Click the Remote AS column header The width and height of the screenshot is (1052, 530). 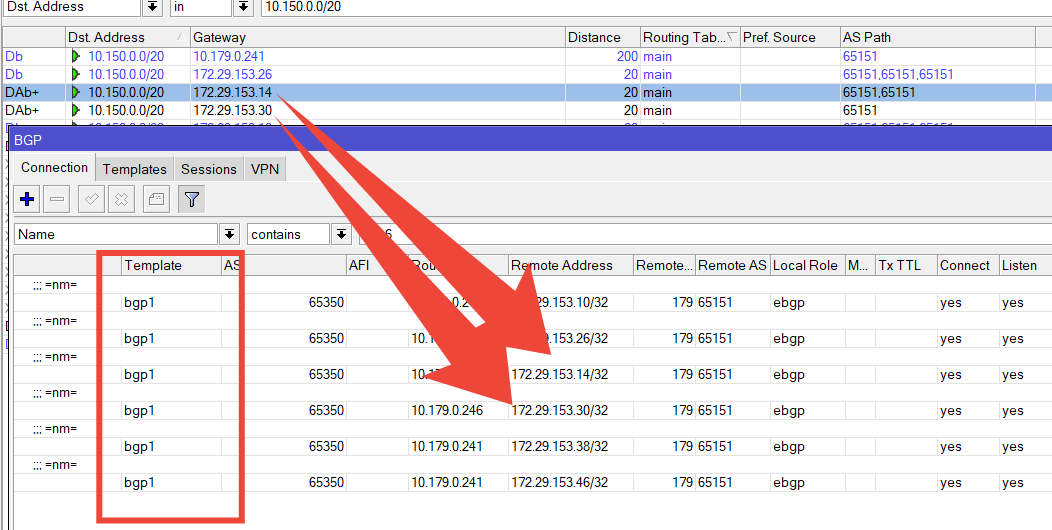tap(733, 265)
